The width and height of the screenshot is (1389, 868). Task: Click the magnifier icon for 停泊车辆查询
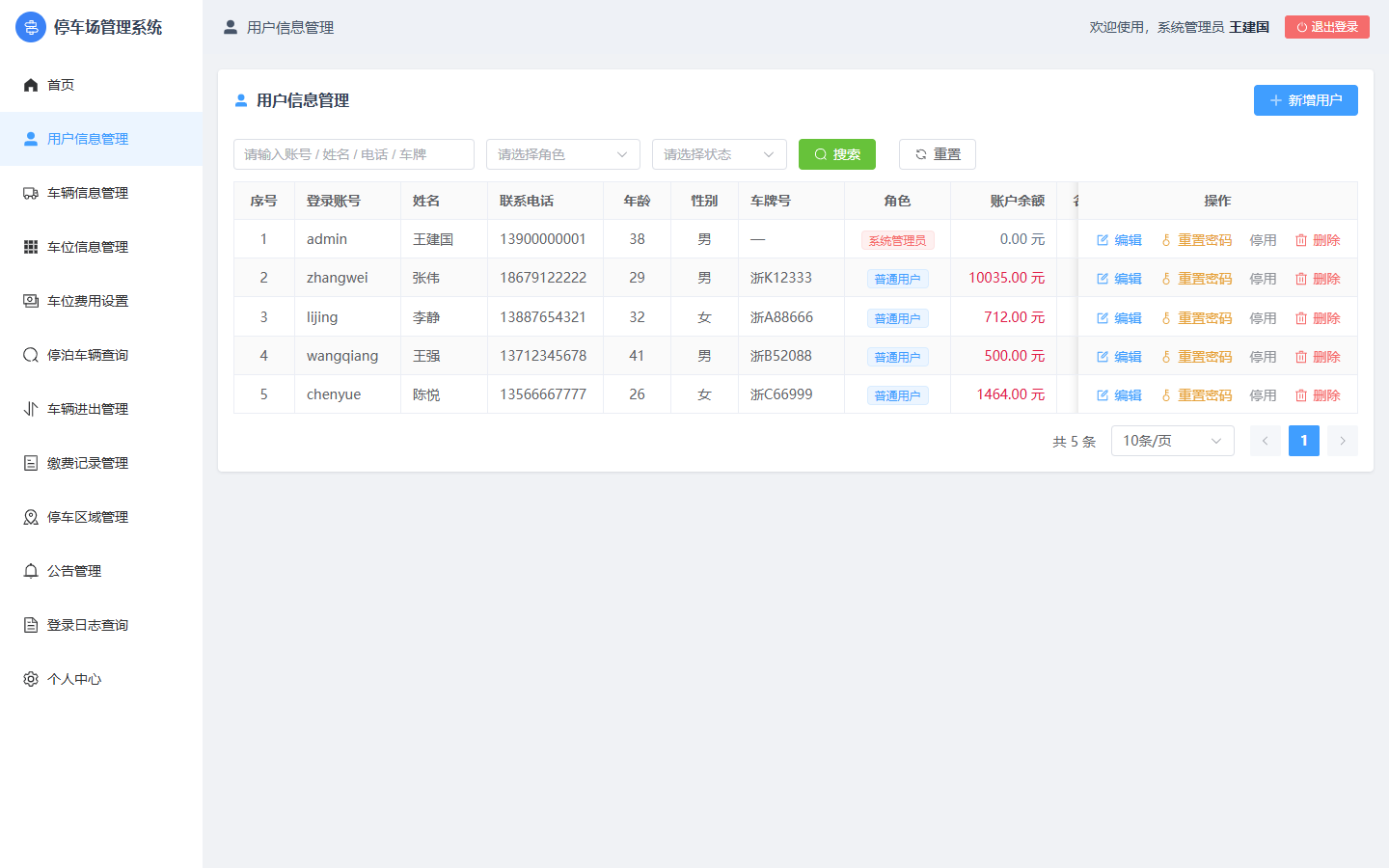coord(31,355)
